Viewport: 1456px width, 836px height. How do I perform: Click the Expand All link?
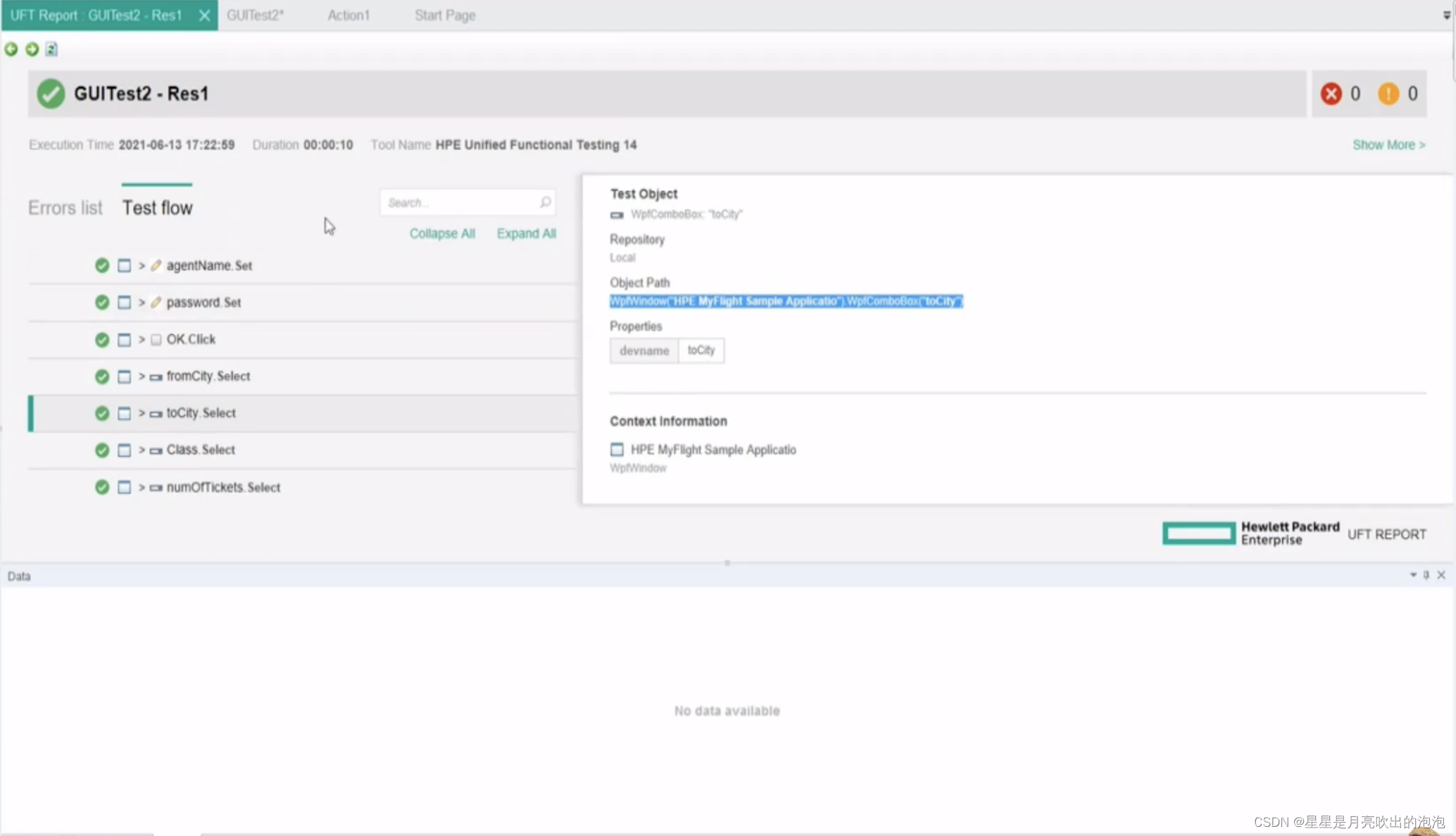point(527,234)
